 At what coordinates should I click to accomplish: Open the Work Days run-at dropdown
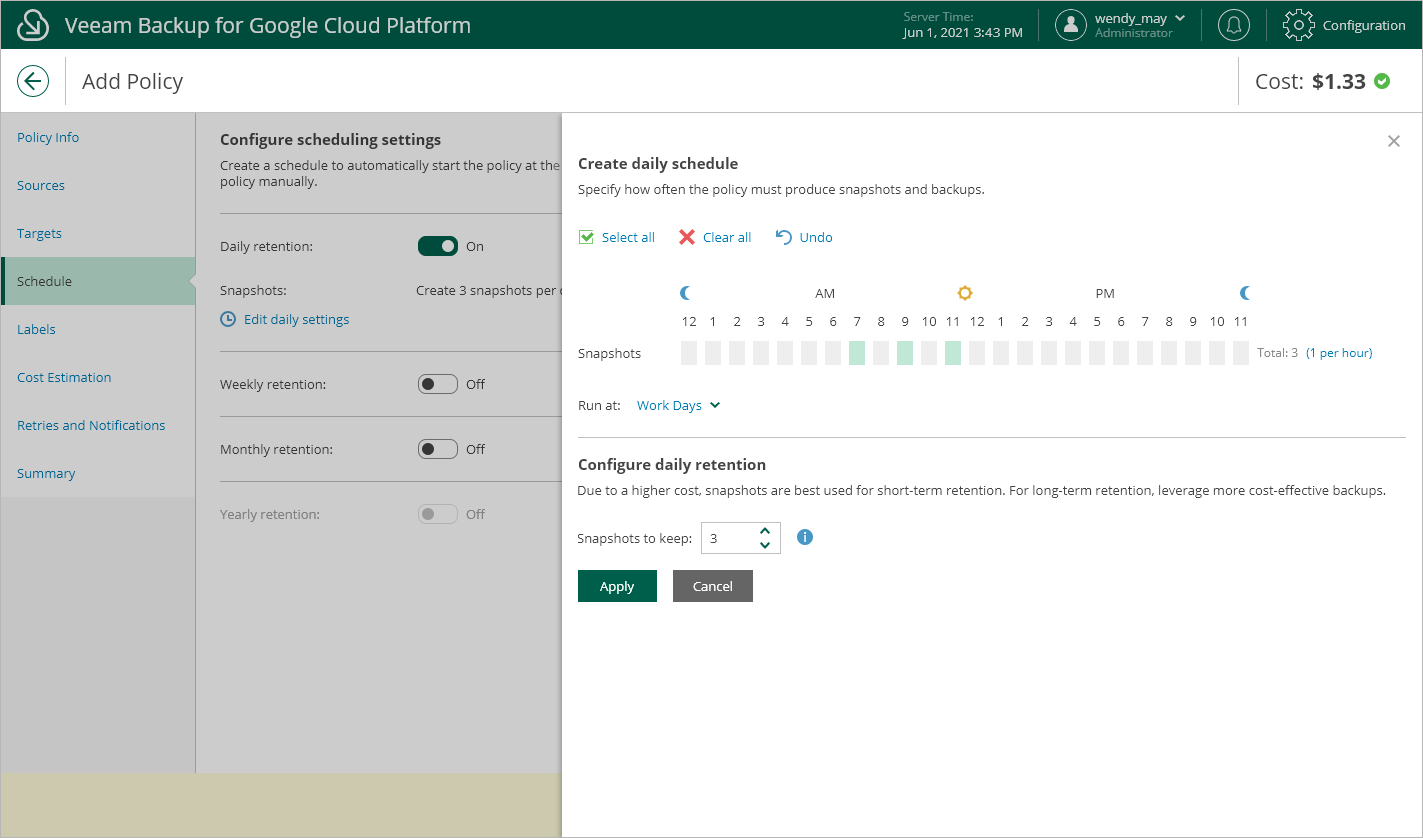678,405
